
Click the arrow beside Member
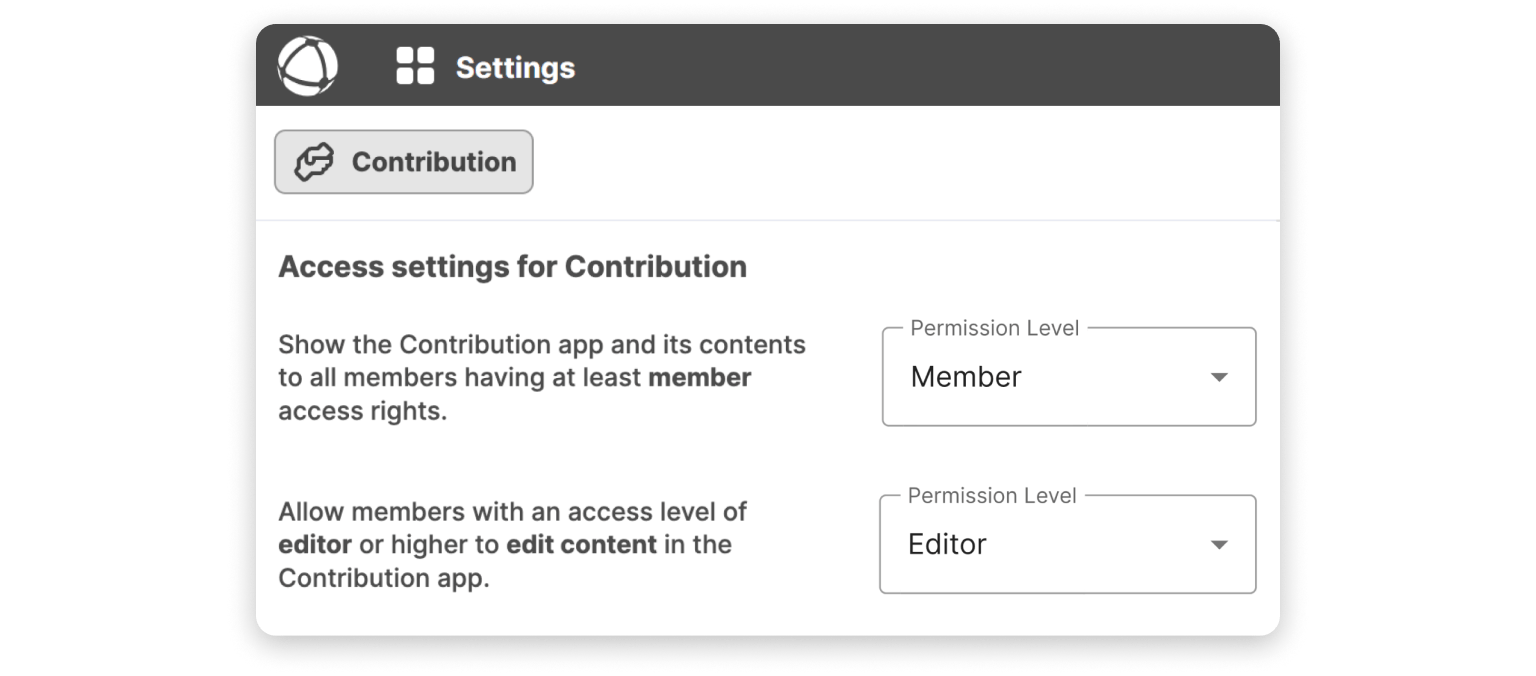(x=1218, y=377)
